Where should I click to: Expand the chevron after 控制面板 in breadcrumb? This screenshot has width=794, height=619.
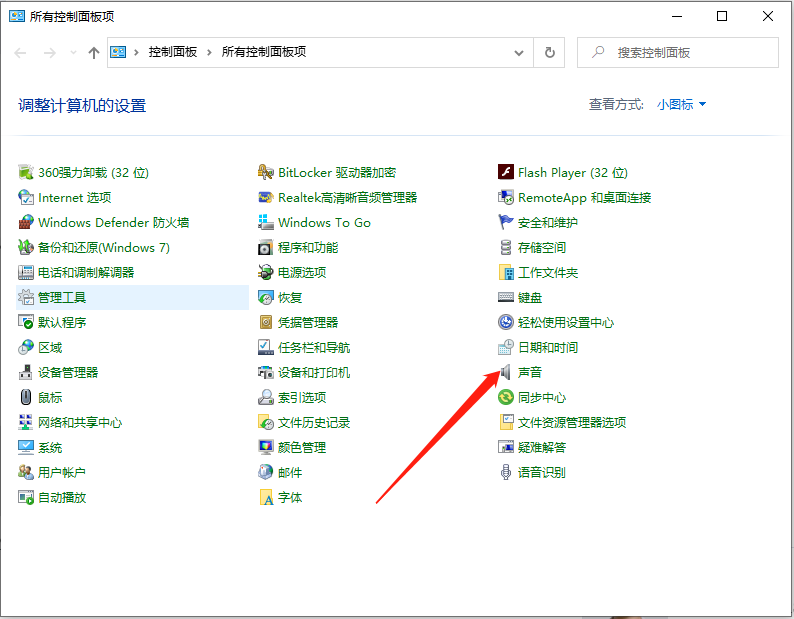click(210, 52)
